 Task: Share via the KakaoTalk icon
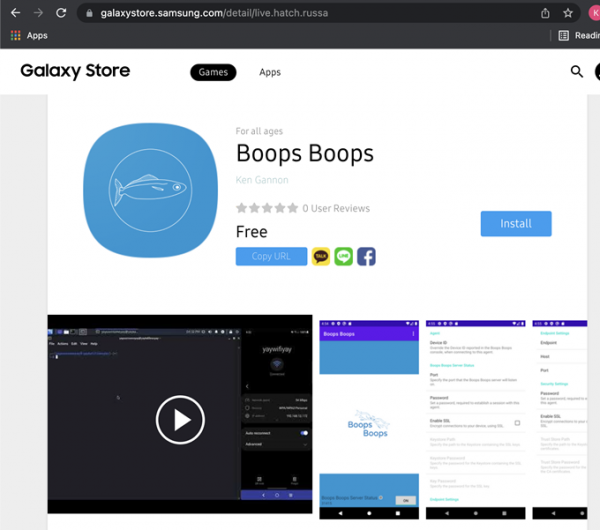pos(321,256)
